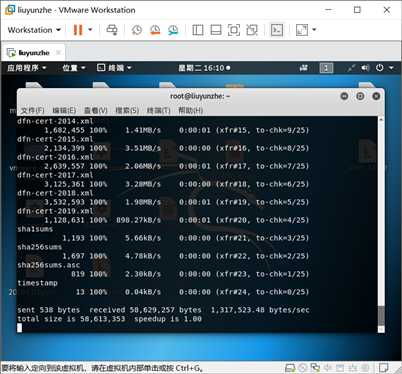Click the terminal scrollbar up arrow
This screenshot has width=402, height=374.
[x=381, y=119]
